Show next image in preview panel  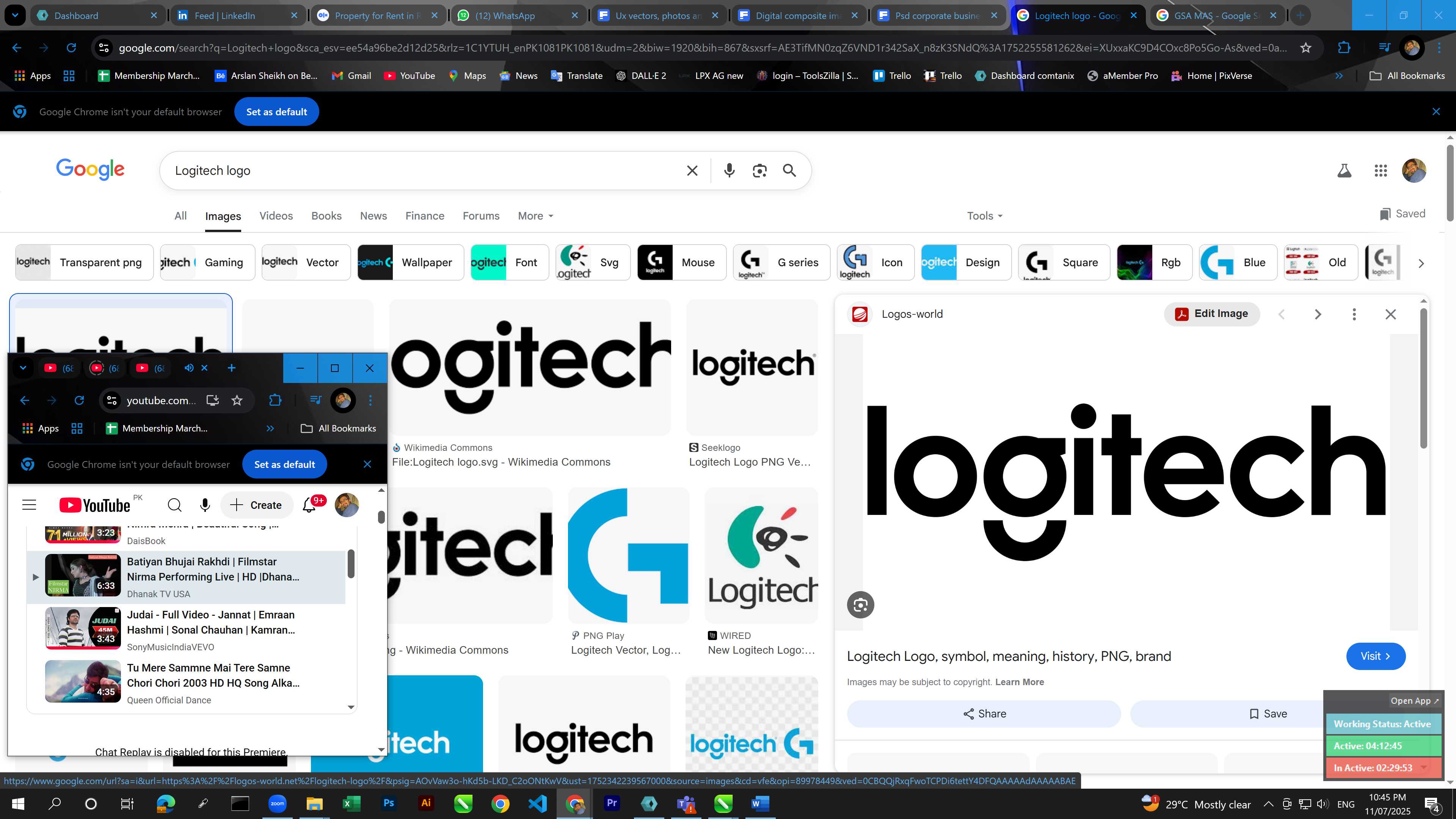pos(1318,314)
